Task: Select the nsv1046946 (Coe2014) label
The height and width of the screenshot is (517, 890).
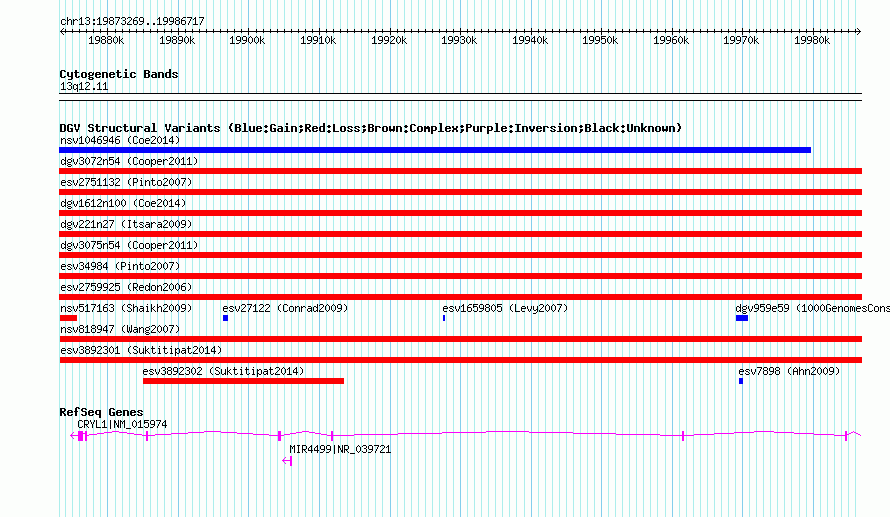Action: (120, 140)
